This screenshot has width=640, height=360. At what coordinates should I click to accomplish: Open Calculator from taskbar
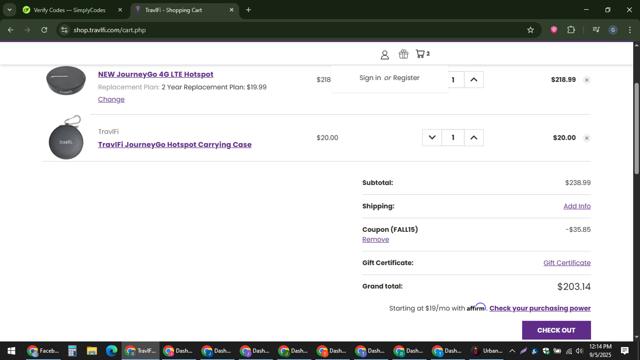click(x=72, y=351)
